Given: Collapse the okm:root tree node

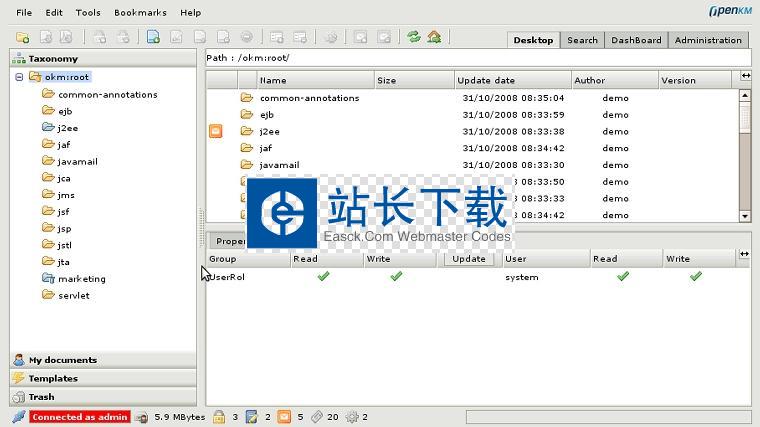Looking at the screenshot, I should point(19,77).
